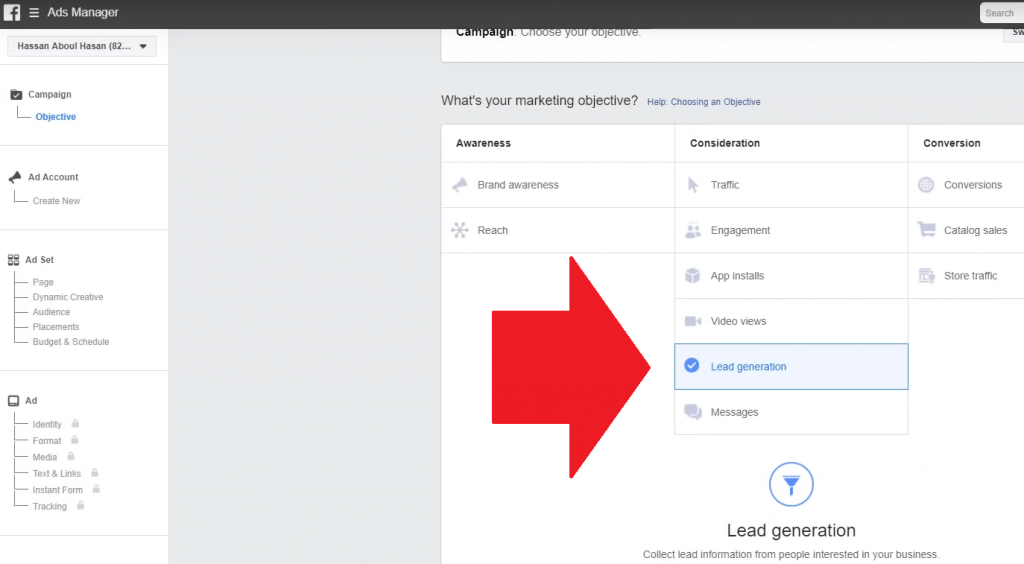Click the Brand awareness megaphone icon

coord(460,185)
